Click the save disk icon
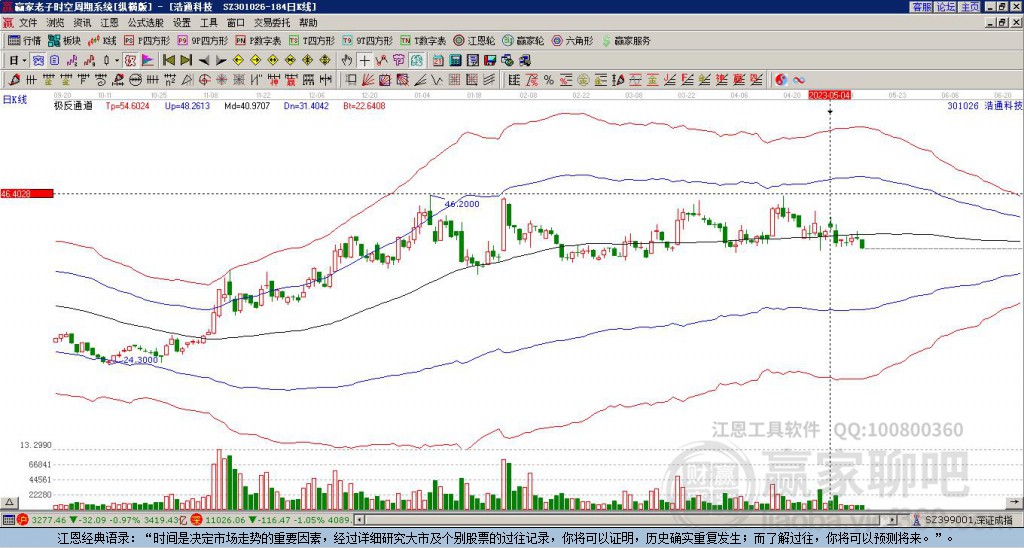Screen dimensions: 1024x548 (x=490, y=60)
